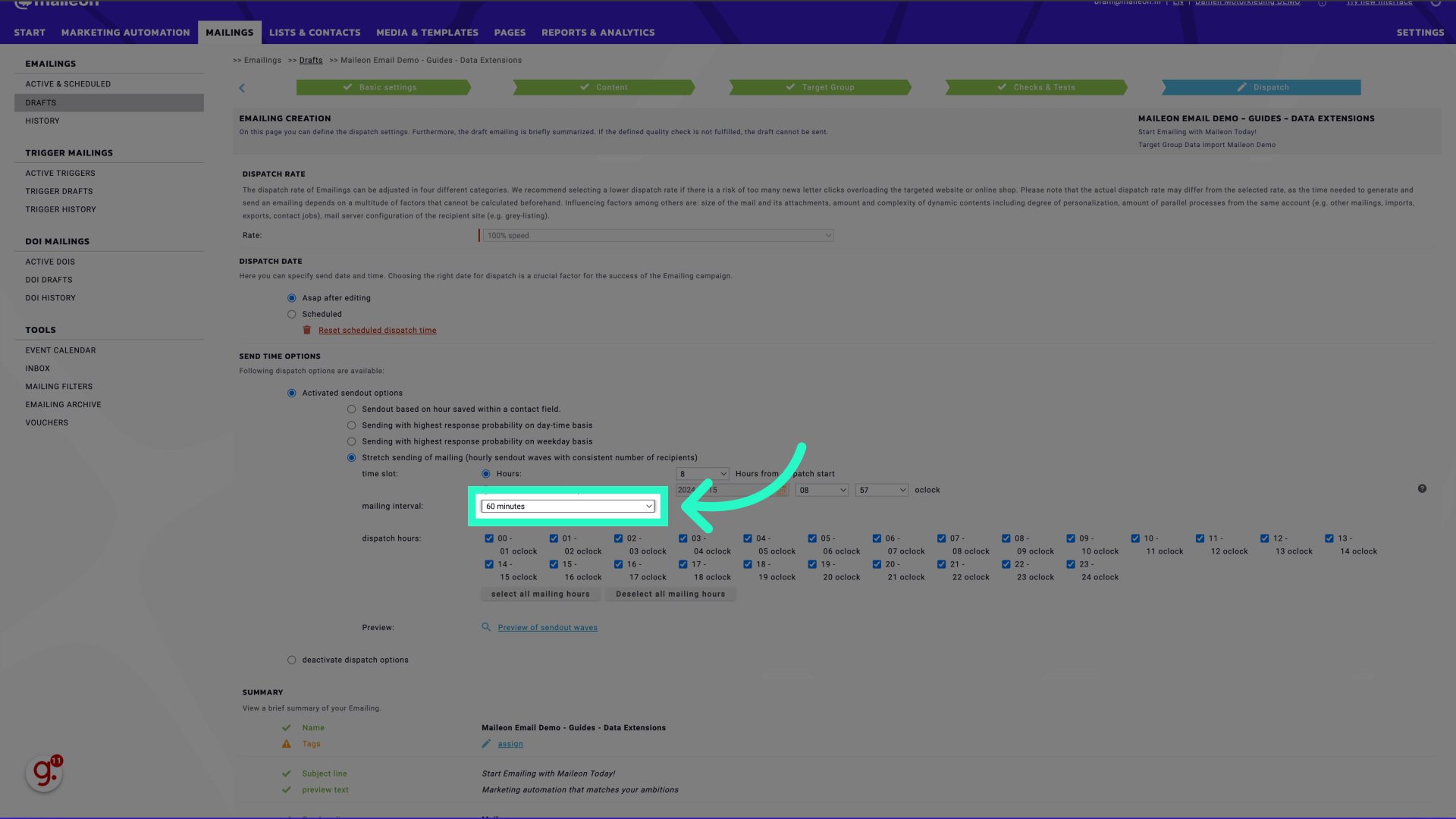Toggle the Stretch sending radio button
Screen dimensions: 1456x819
click(352, 457)
